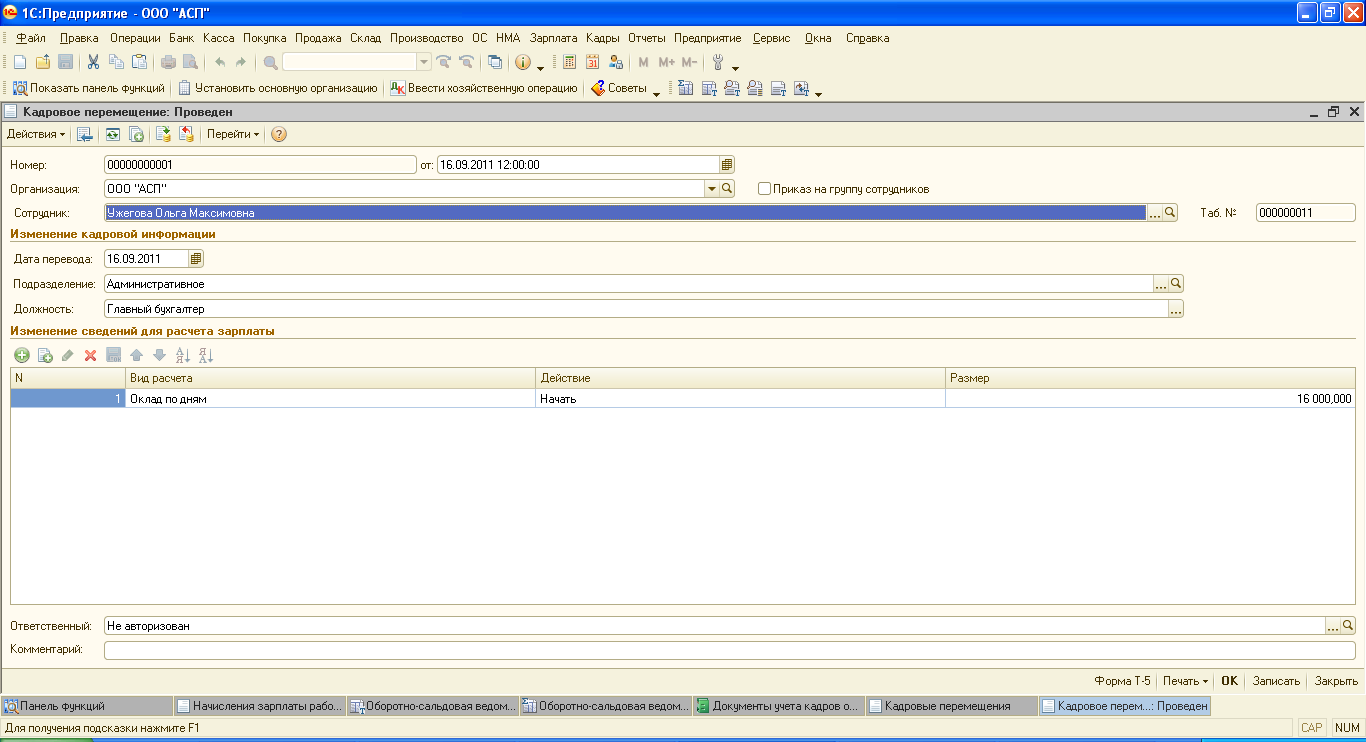The image size is (1366, 742).
Task: Move the row up with the arrow icon
Action: 136,355
